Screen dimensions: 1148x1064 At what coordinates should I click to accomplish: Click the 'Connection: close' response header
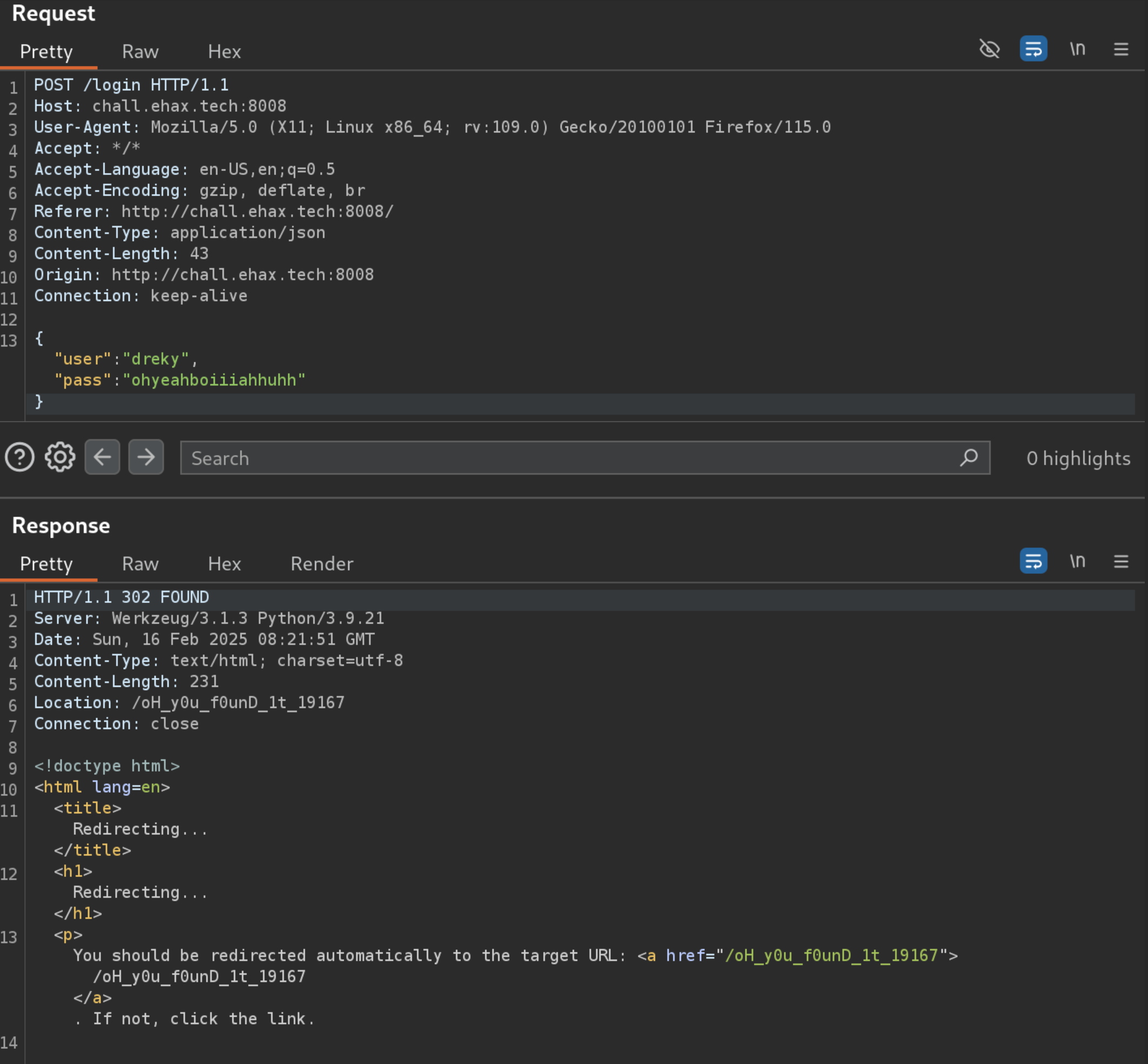[116, 724]
